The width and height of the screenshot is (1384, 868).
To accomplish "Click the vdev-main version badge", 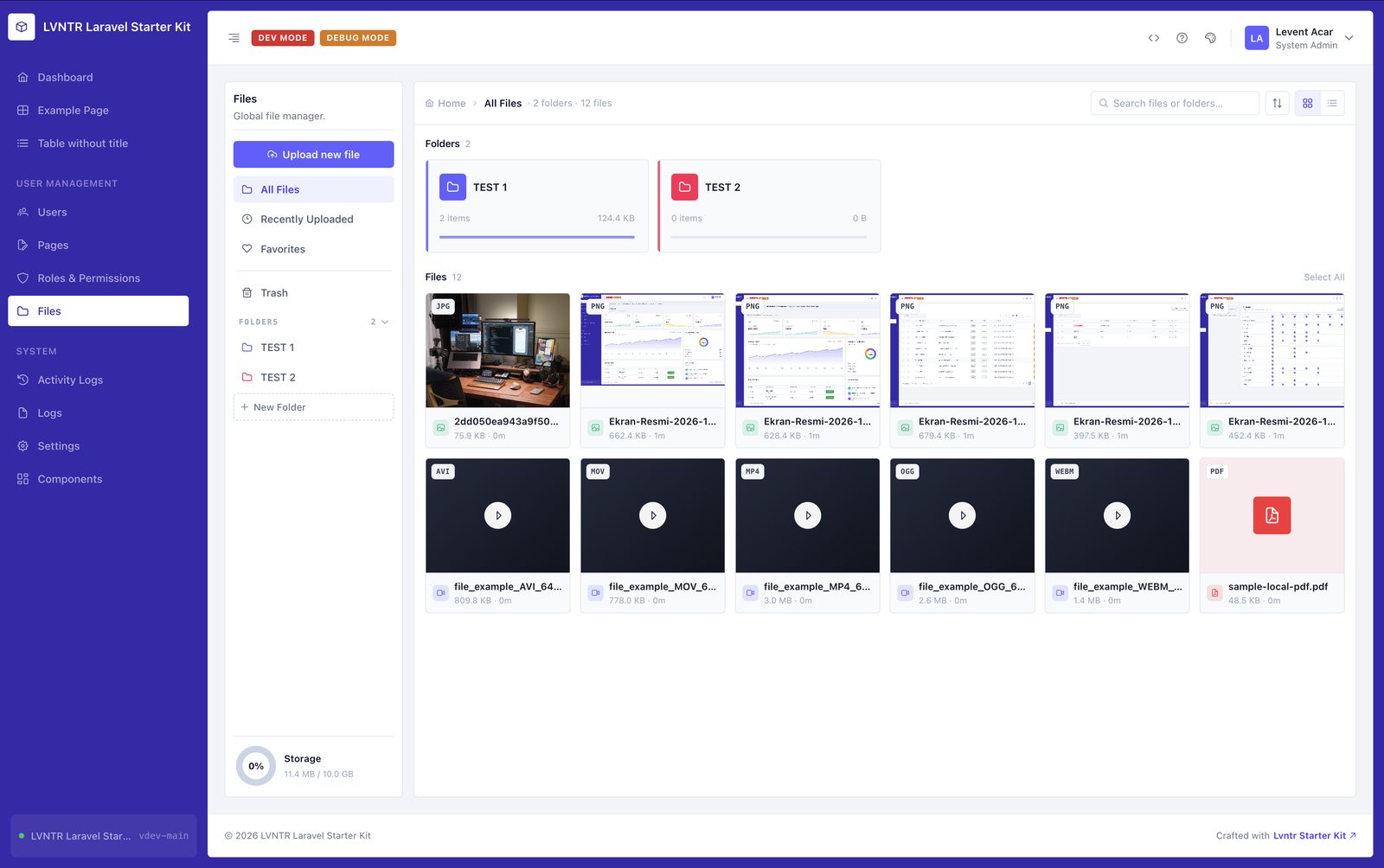I will pos(163,836).
